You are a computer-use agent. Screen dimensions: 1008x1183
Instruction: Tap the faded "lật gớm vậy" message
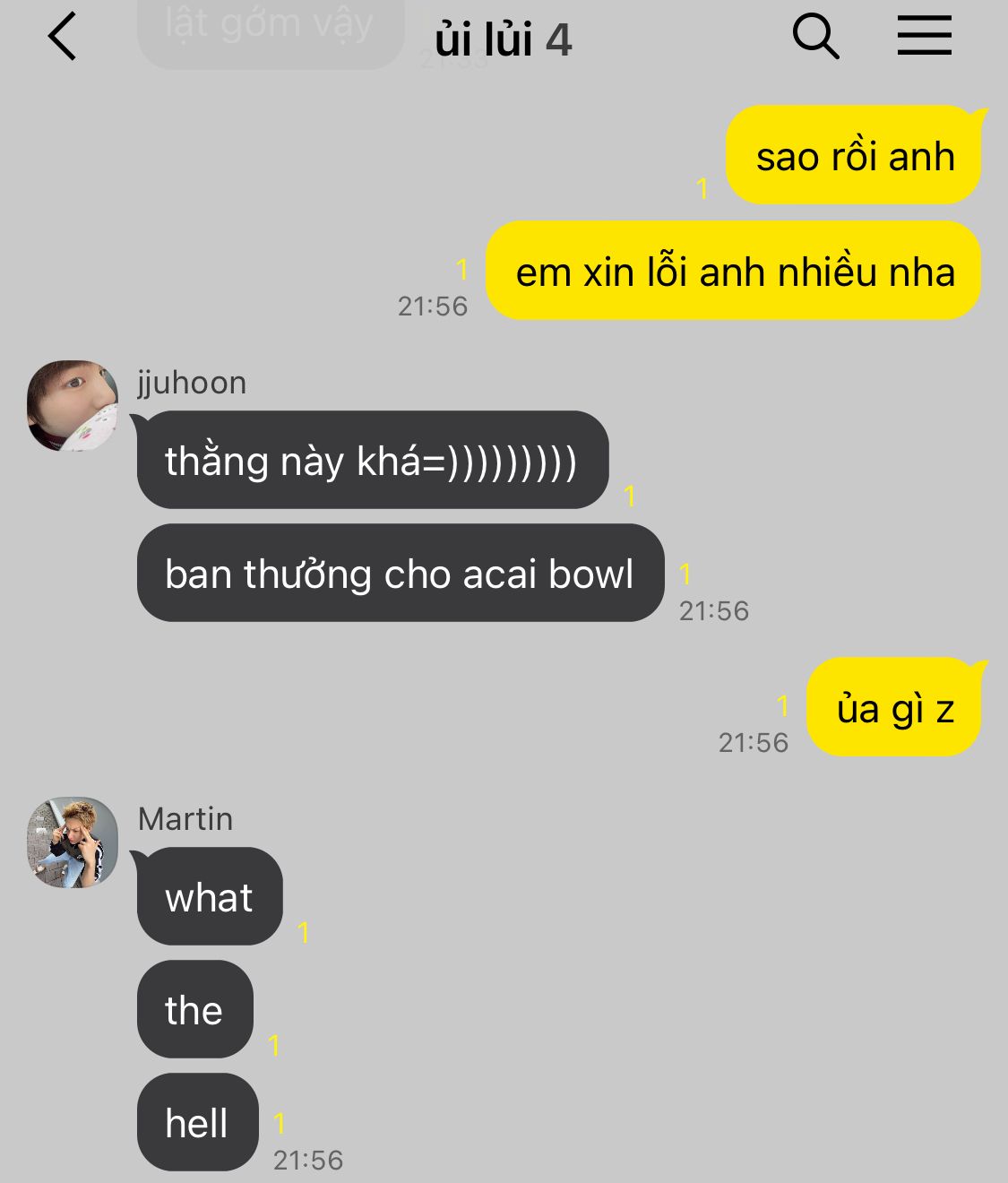pyautogui.click(x=270, y=32)
